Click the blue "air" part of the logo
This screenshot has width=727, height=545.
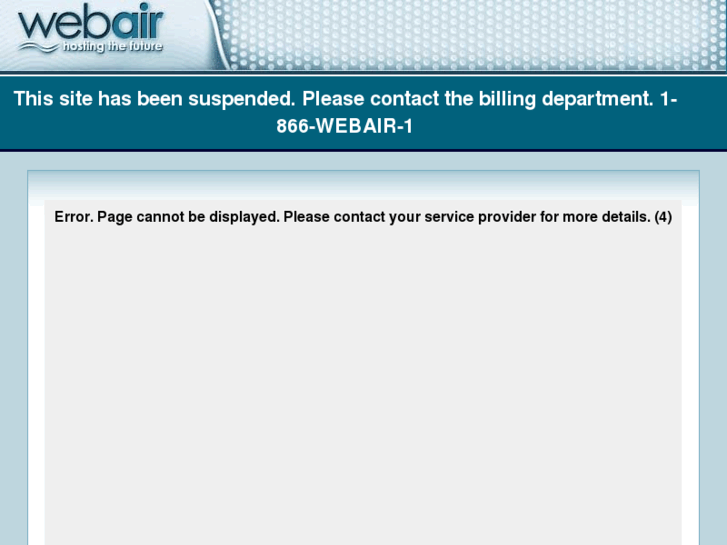(x=137, y=21)
